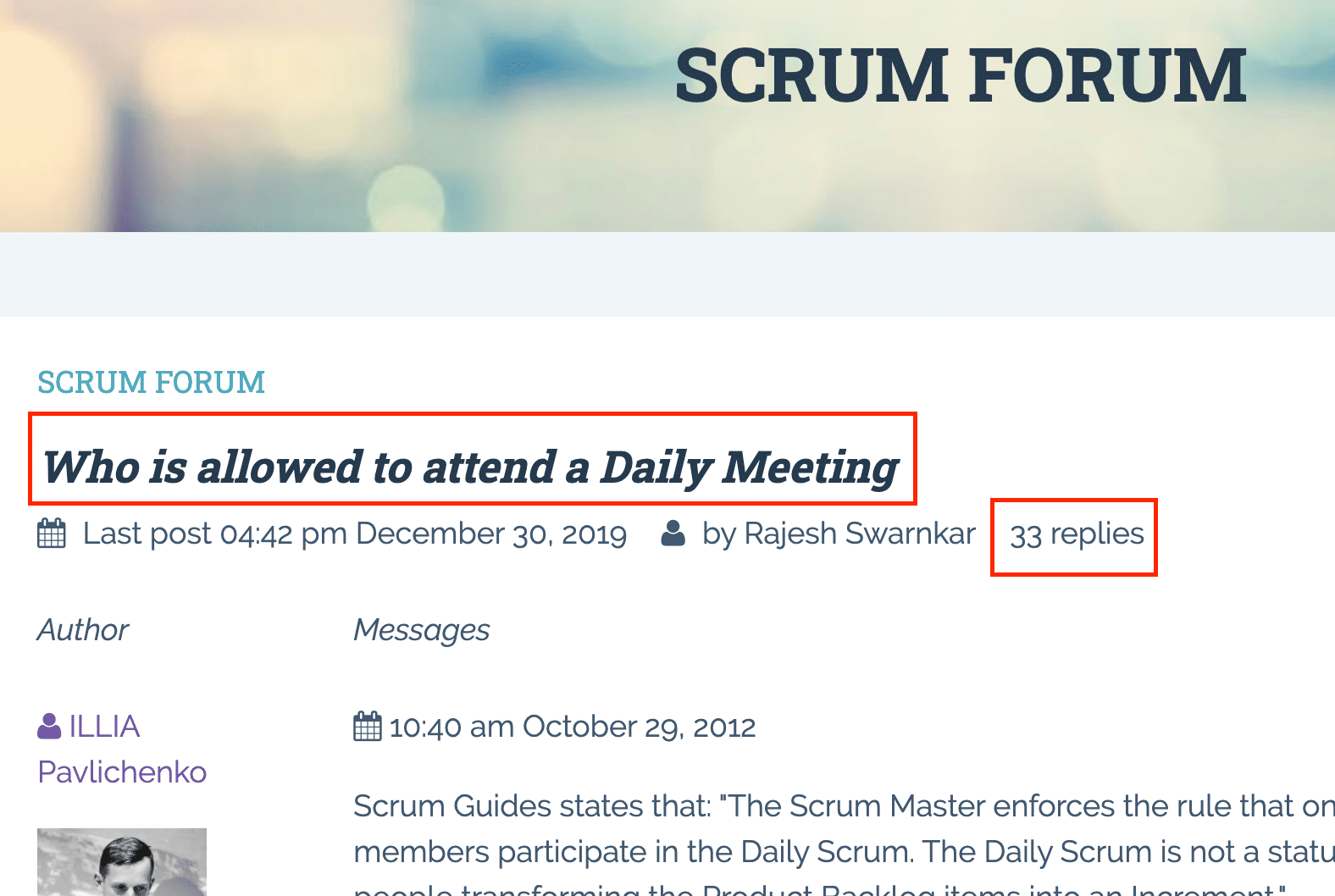Click the Author column header
Viewport: 1335px width, 896px height.
coord(83,630)
